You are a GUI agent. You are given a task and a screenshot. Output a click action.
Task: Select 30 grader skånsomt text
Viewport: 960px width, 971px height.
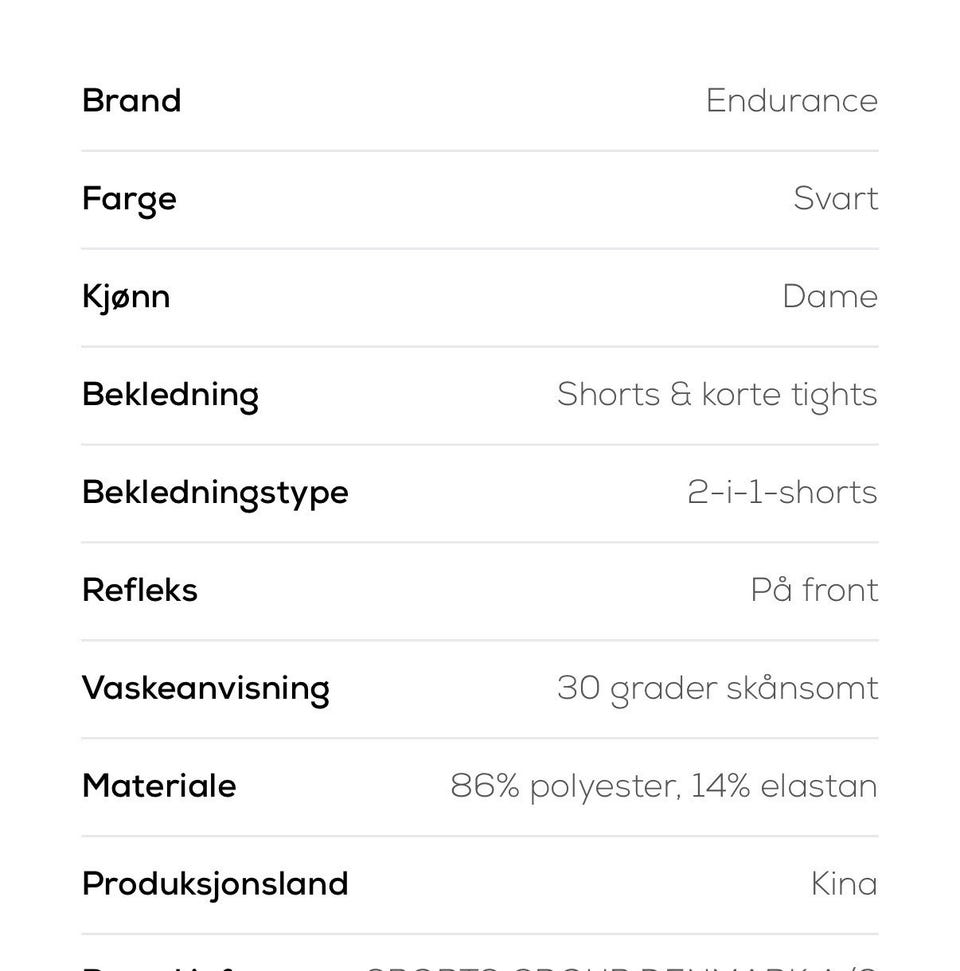click(717, 689)
